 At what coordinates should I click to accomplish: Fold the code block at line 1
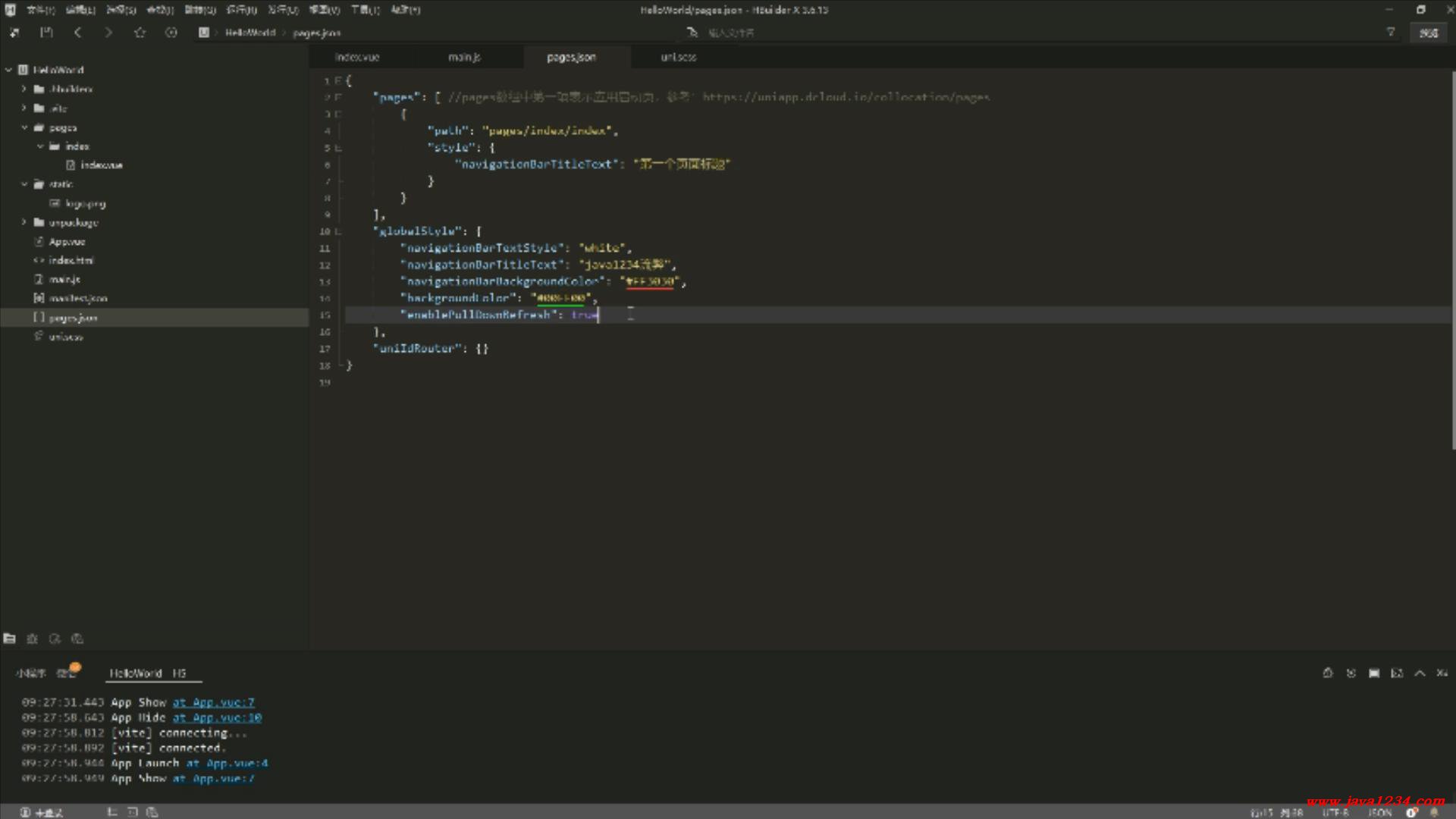(338, 80)
